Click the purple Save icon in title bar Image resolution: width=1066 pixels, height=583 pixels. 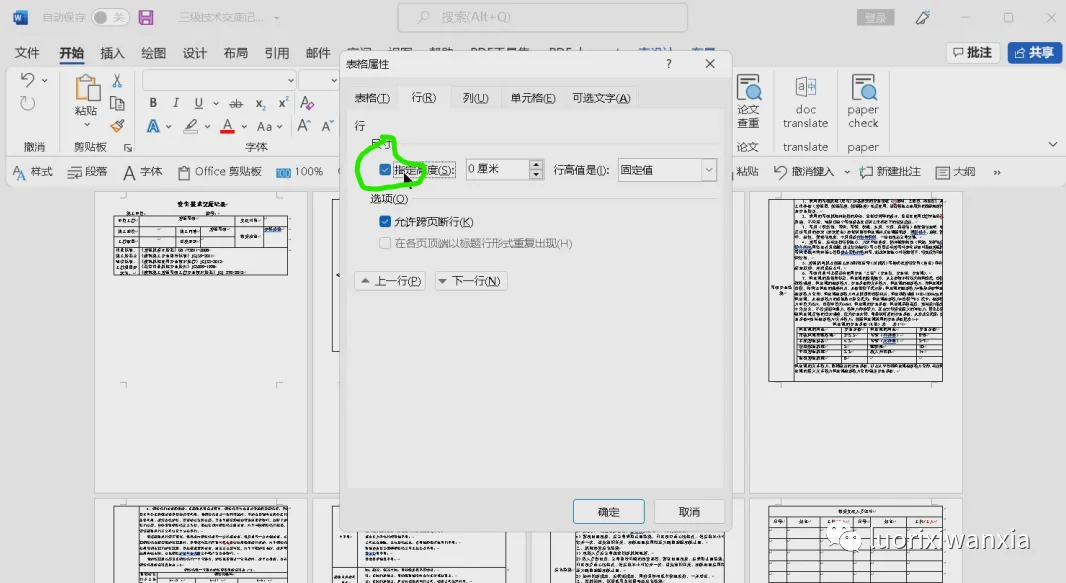[146, 18]
